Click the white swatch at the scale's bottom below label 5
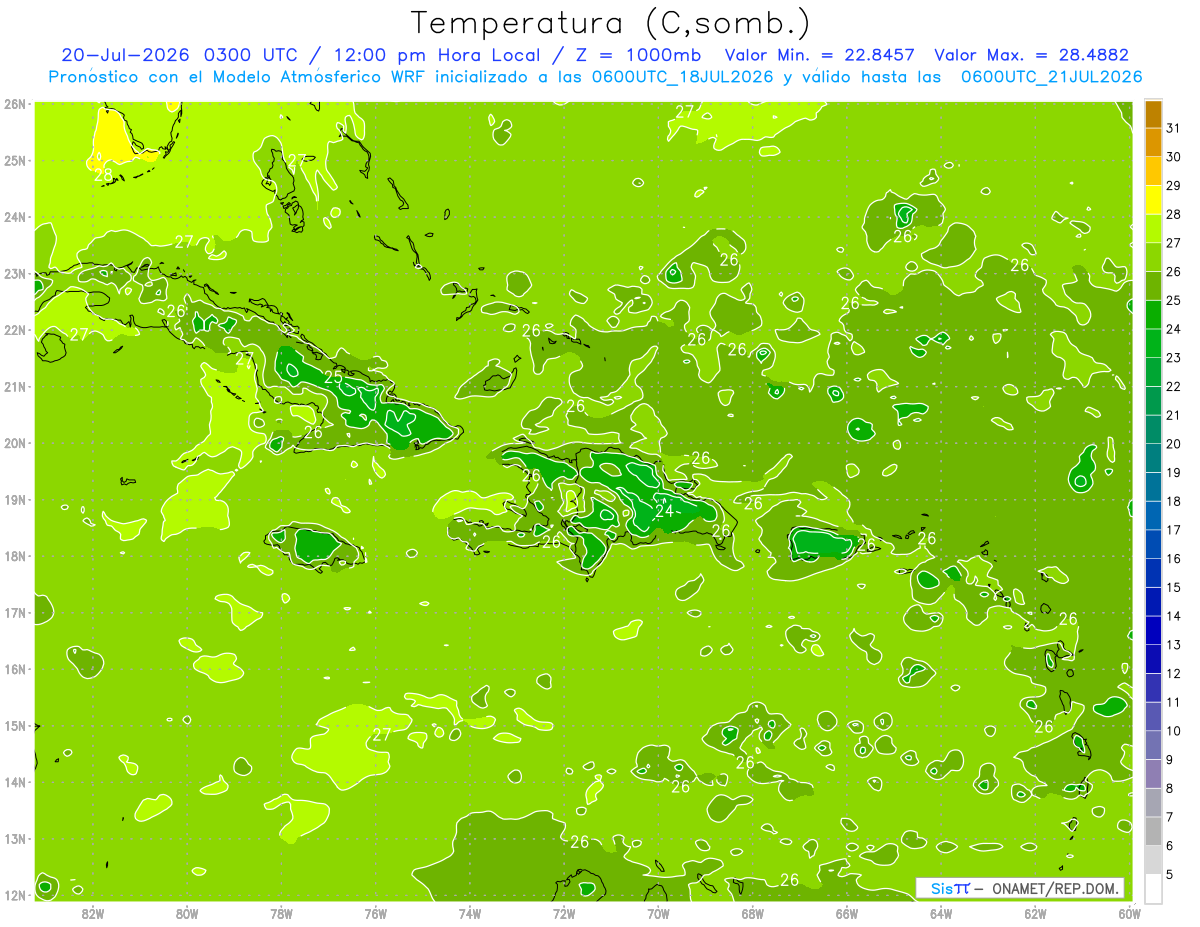 coord(1153,888)
